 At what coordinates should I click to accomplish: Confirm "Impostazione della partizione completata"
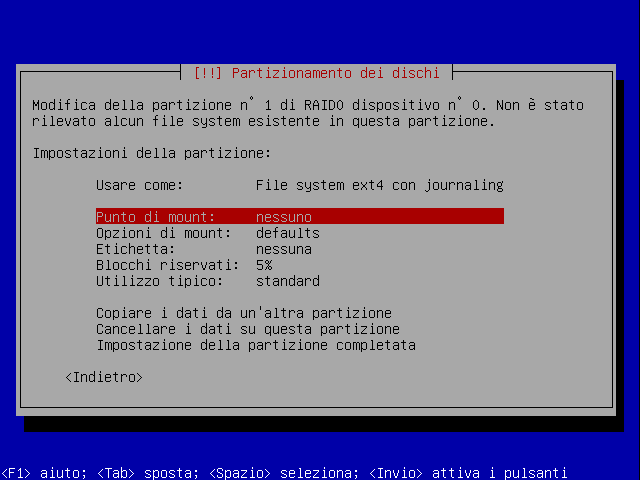[x=255, y=345]
